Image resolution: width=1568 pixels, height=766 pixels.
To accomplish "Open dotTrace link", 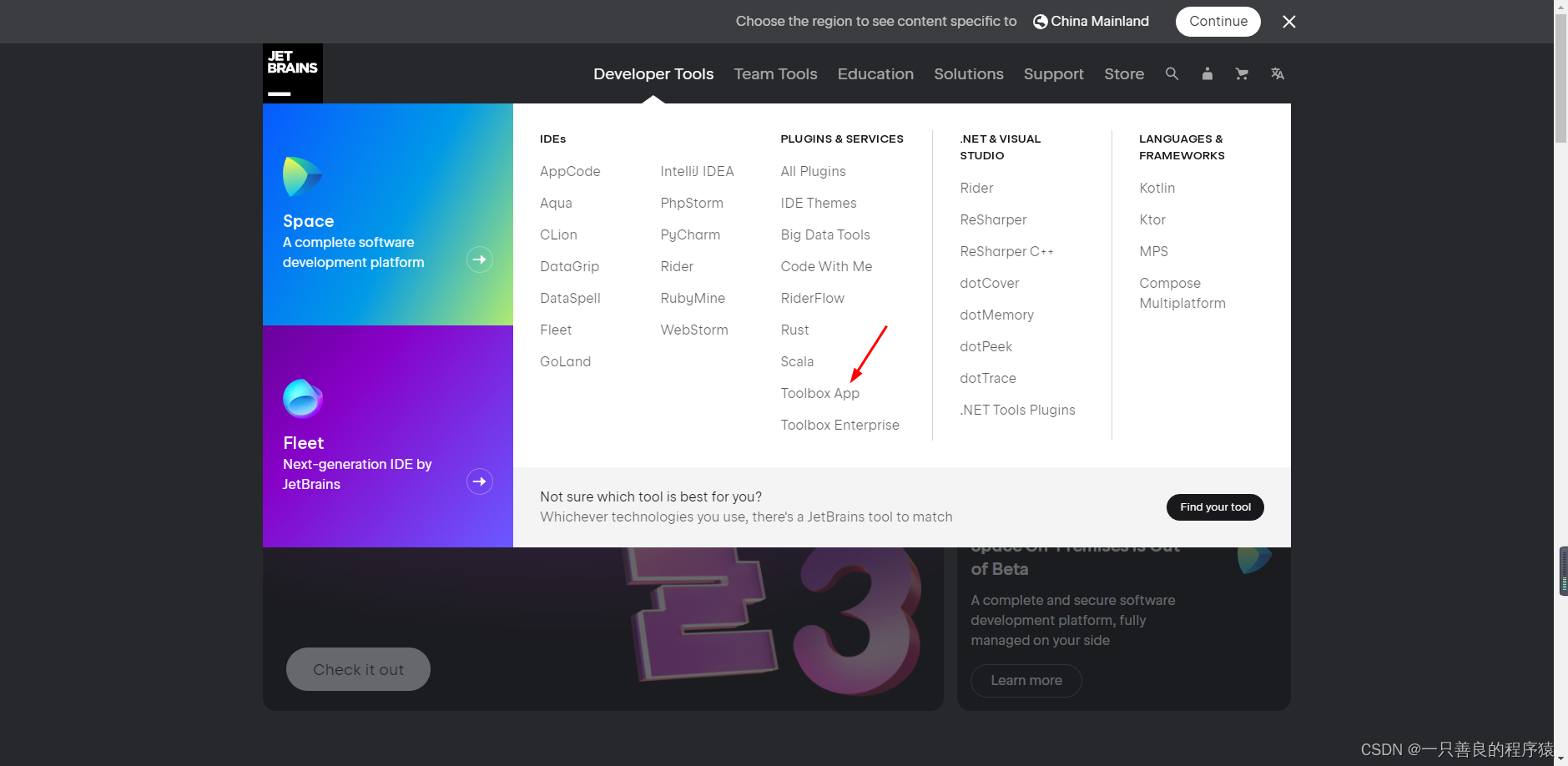I will 988,378.
